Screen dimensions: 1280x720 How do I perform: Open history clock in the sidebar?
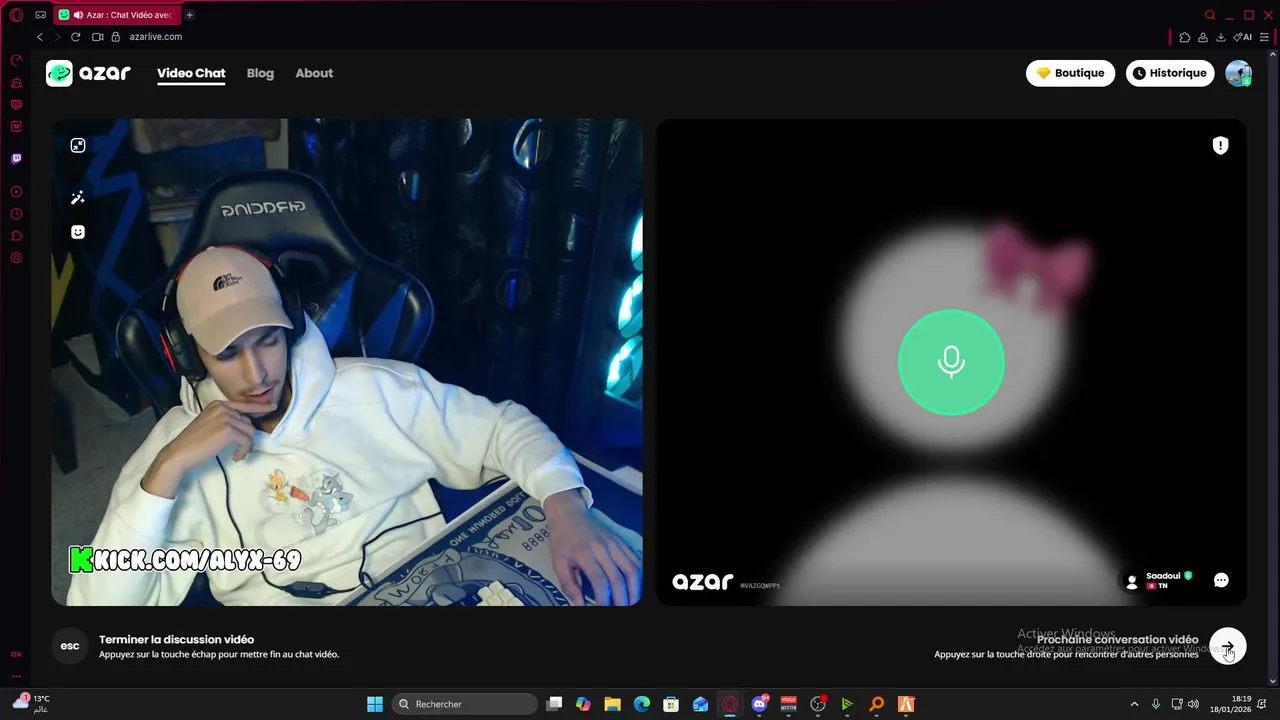point(16,214)
